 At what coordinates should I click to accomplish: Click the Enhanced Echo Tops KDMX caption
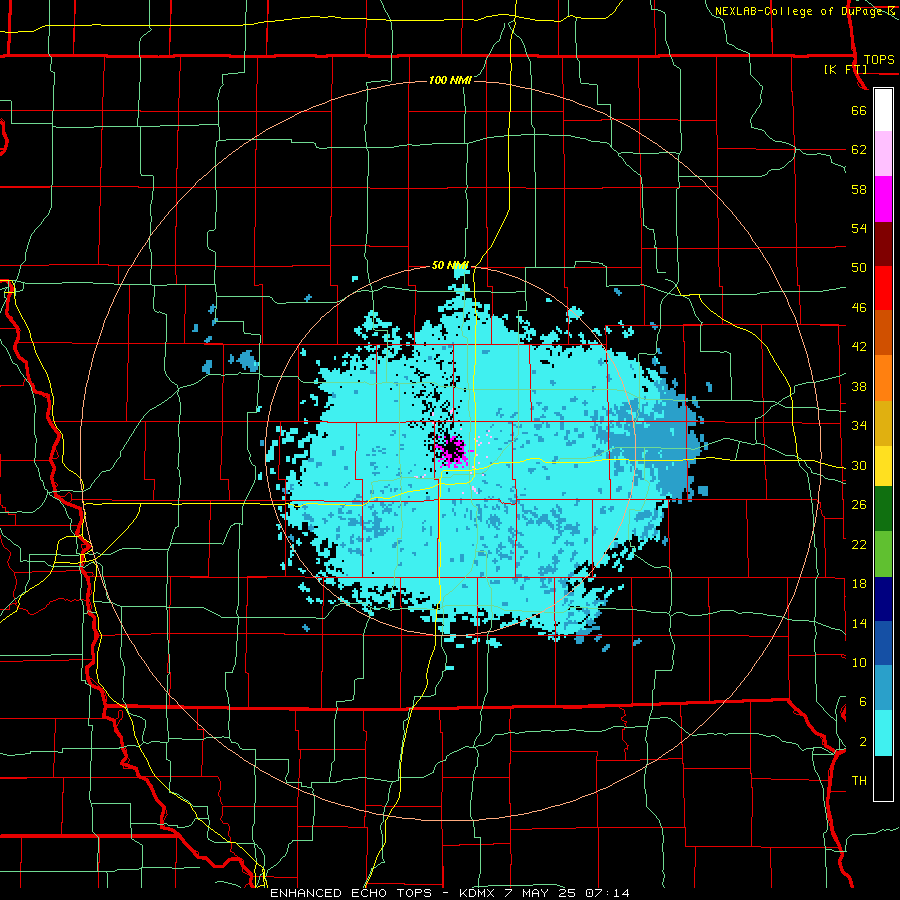450,893
